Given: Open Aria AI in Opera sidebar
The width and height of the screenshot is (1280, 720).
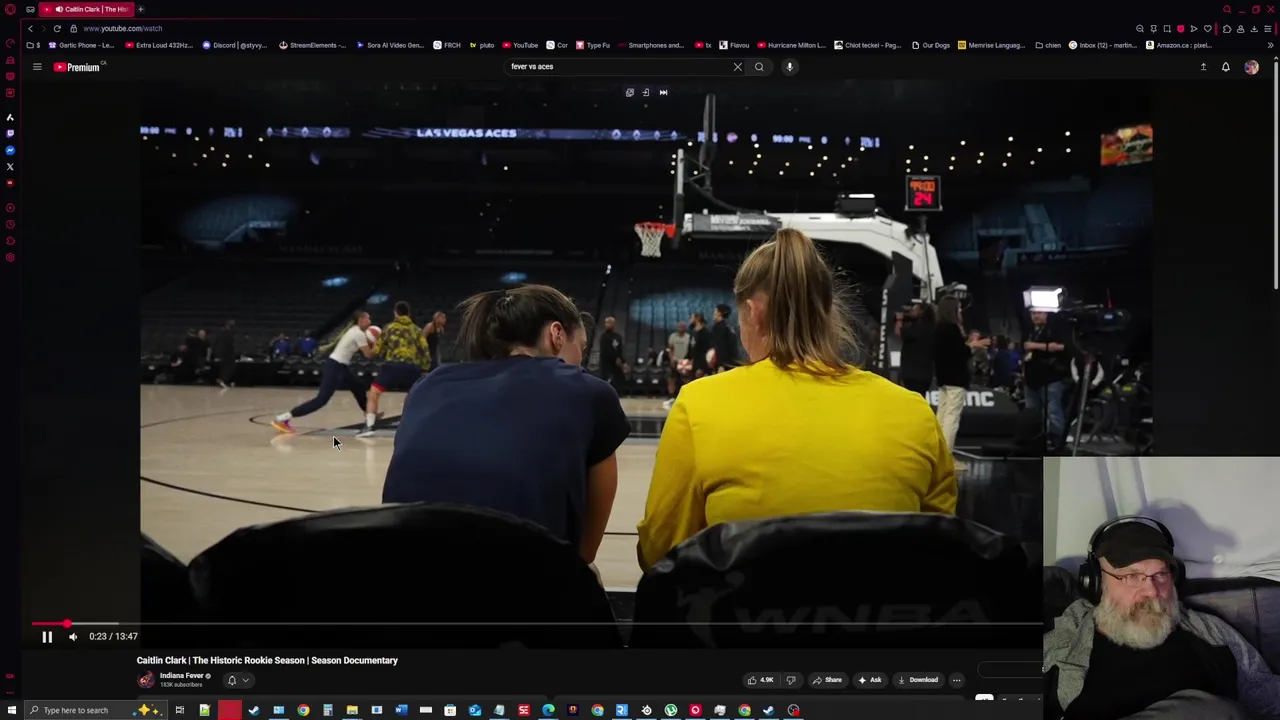Looking at the screenshot, I should (10, 117).
